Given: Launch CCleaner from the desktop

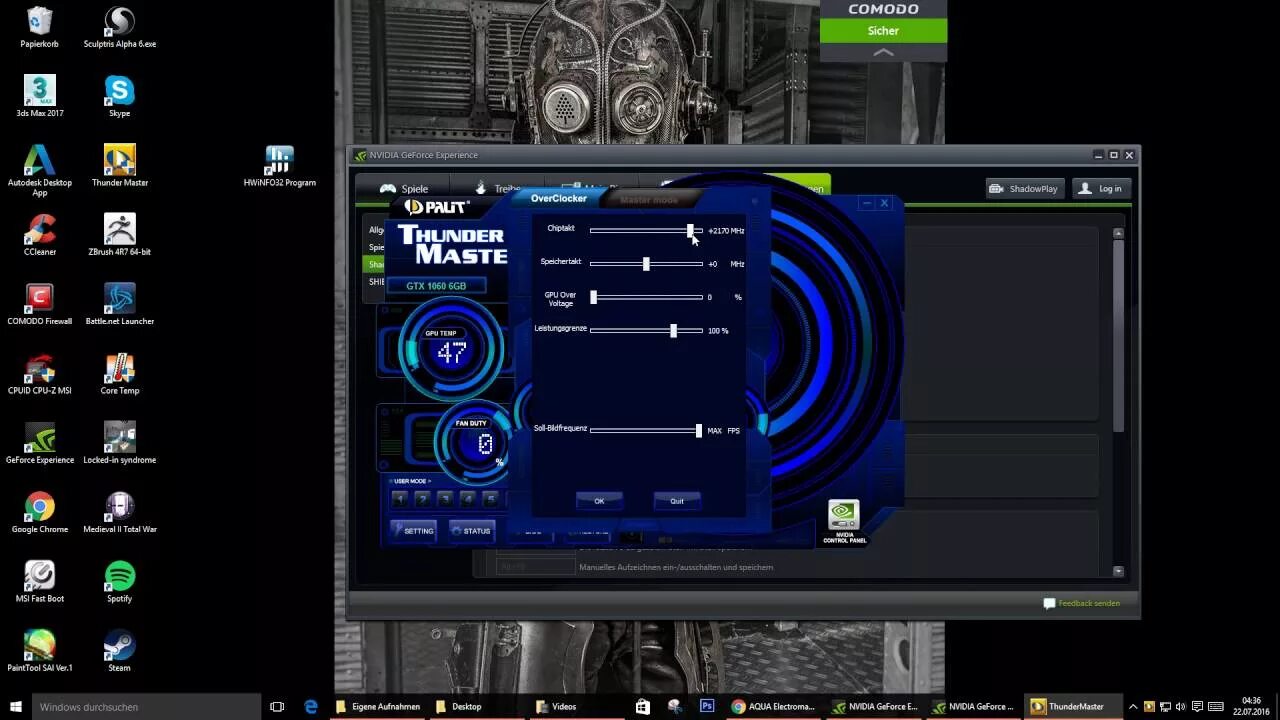Looking at the screenshot, I should point(39,235).
